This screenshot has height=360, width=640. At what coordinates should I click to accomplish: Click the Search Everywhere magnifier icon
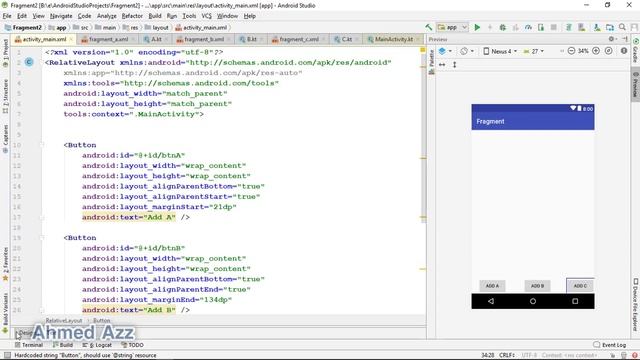(x=622, y=27)
